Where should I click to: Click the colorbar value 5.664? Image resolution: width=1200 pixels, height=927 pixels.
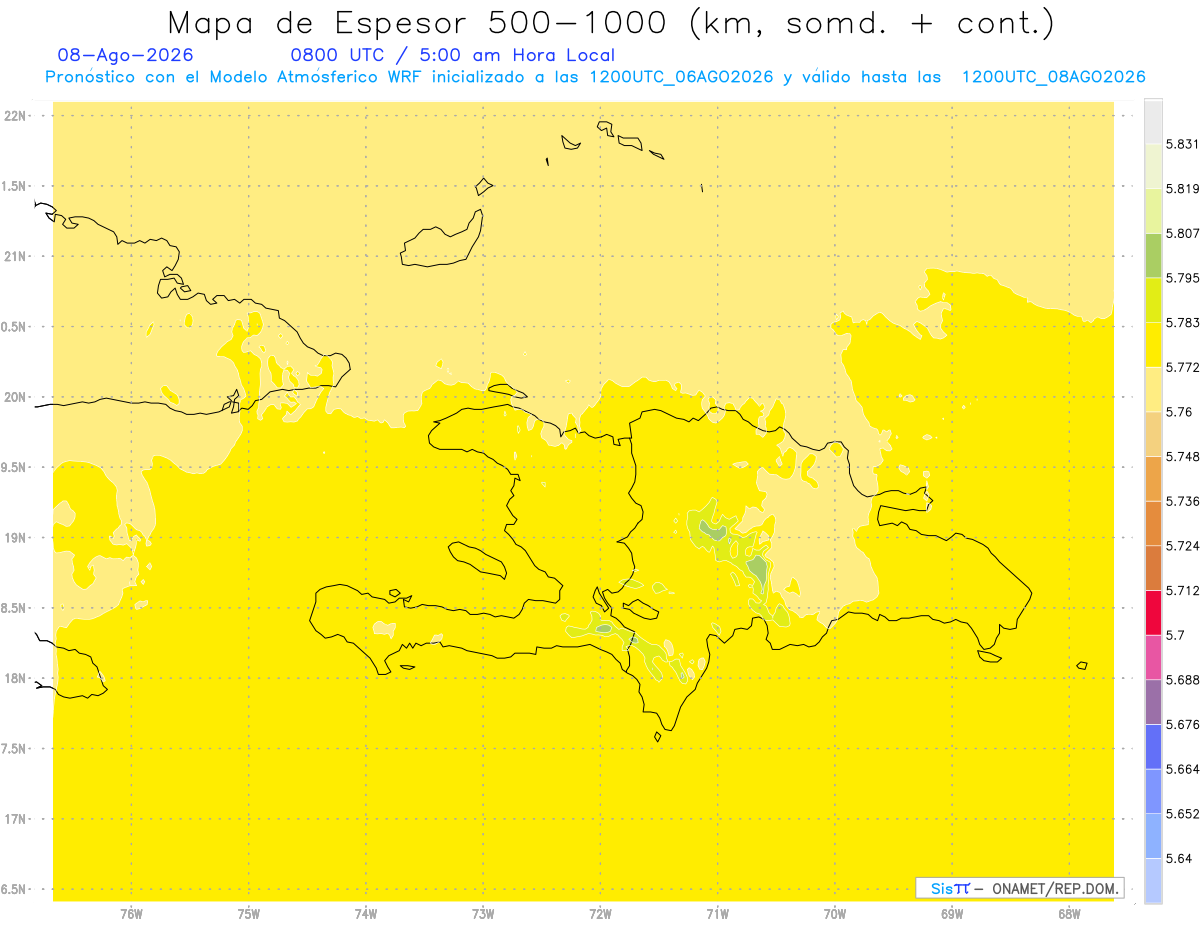(x=1183, y=769)
